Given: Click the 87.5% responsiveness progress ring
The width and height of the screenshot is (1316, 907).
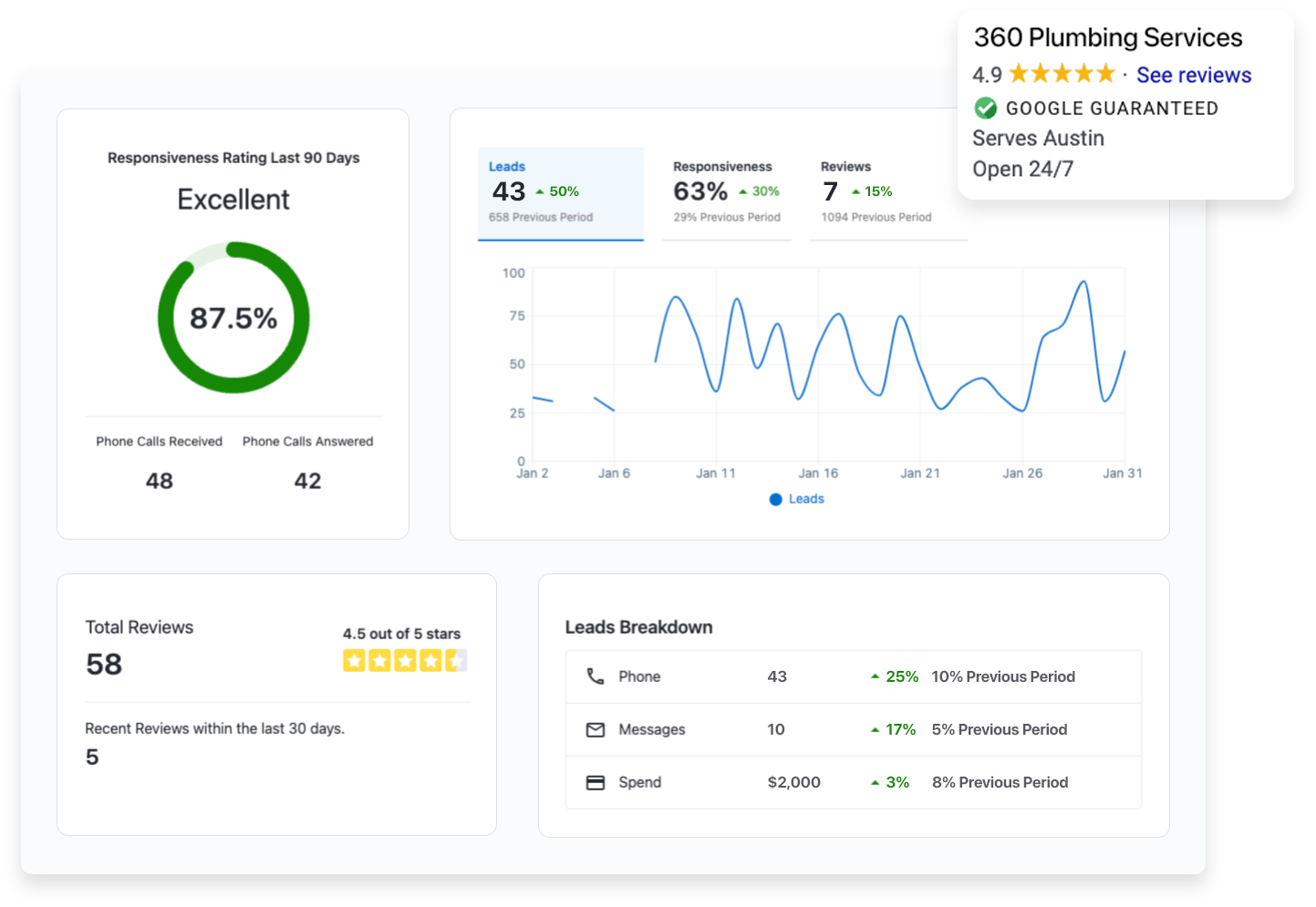Looking at the screenshot, I should click(x=233, y=317).
